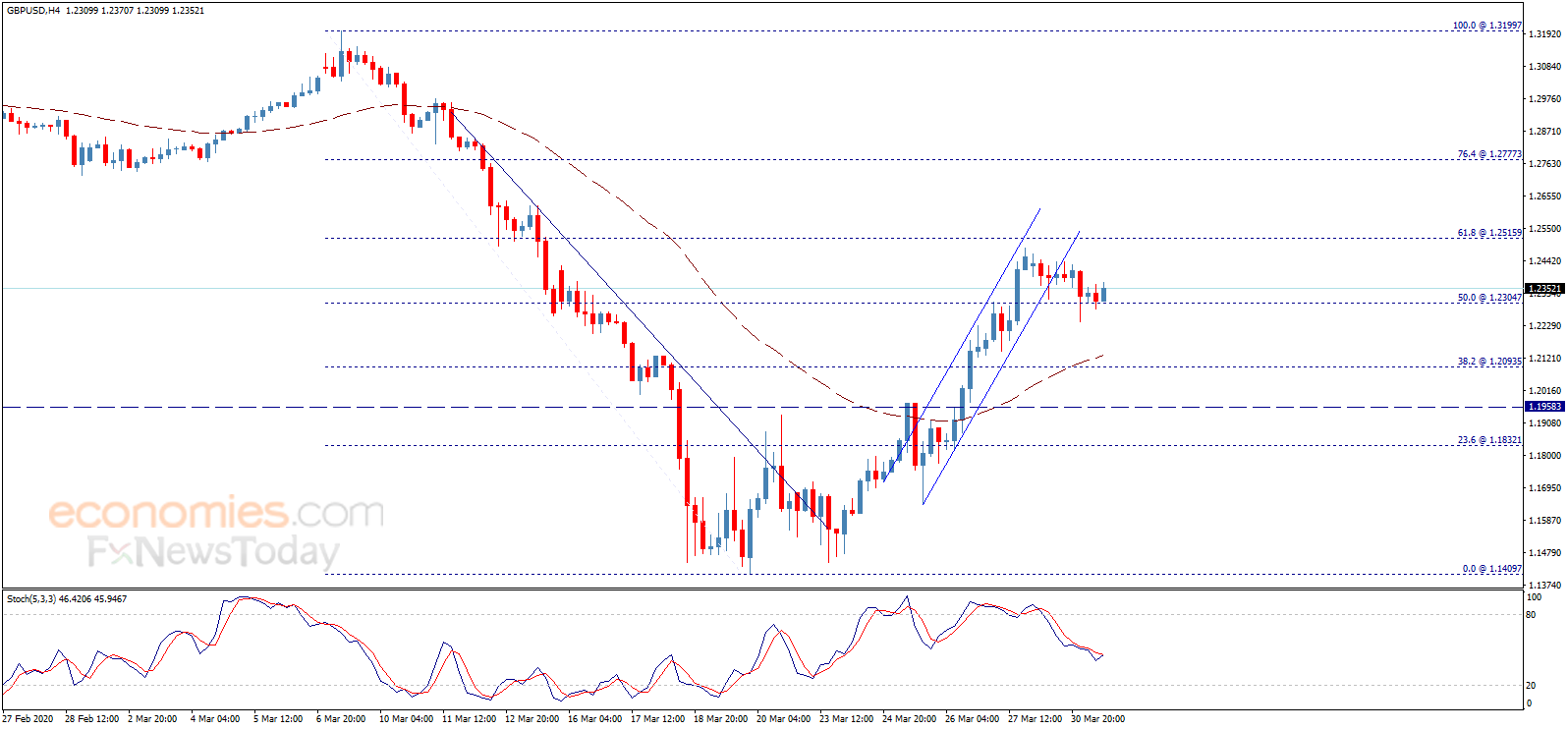The image size is (1568, 730).
Task: Select the 10 Mar 04:00 time label
Action: (x=406, y=719)
